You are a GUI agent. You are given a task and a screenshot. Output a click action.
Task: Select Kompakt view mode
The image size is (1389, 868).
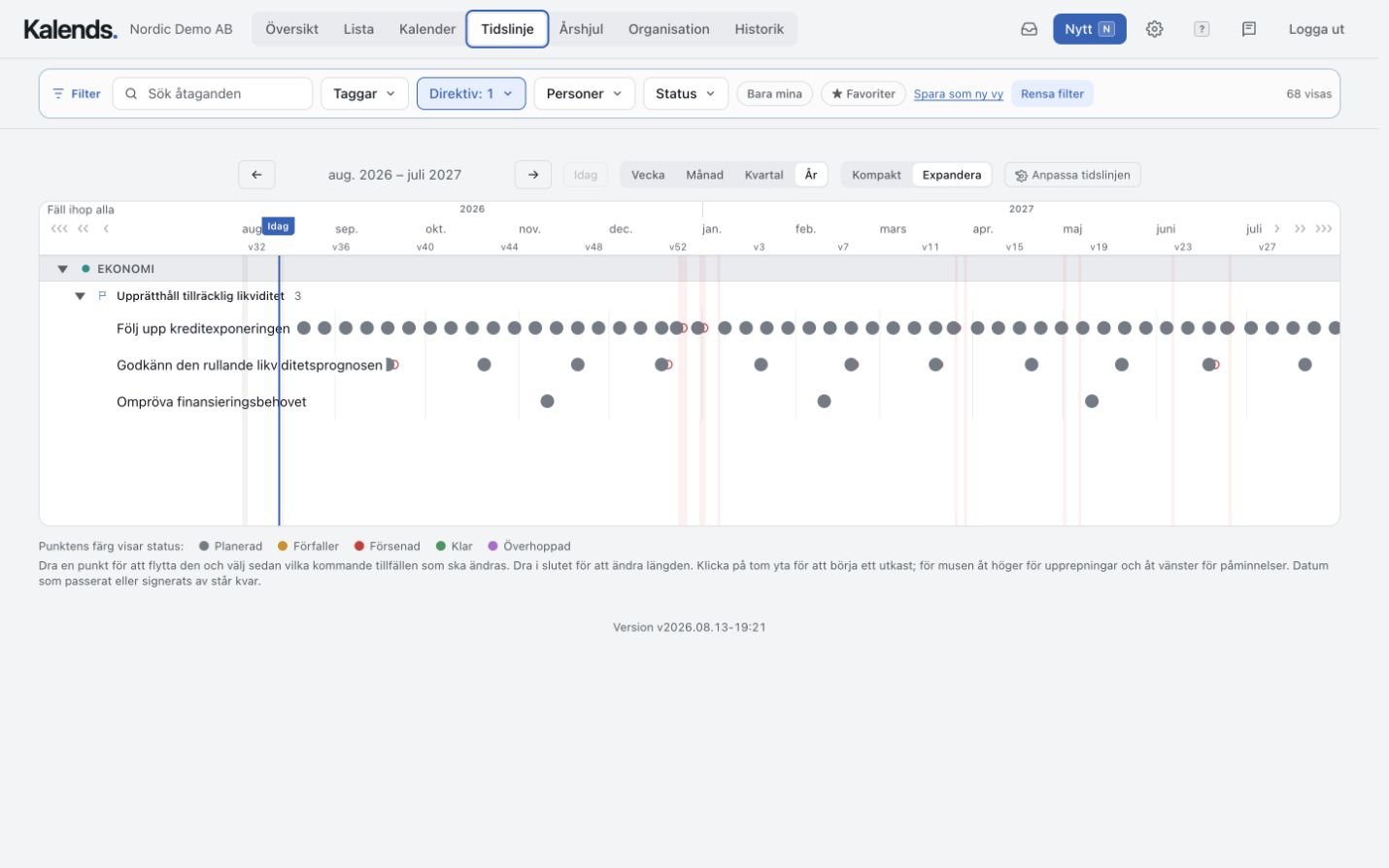(x=876, y=175)
